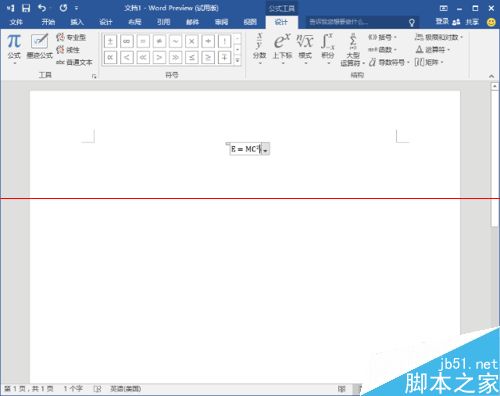Click the vertical scrollbar up arrow
Image resolution: width=500 pixels, height=396 pixels.
[x=495, y=86]
